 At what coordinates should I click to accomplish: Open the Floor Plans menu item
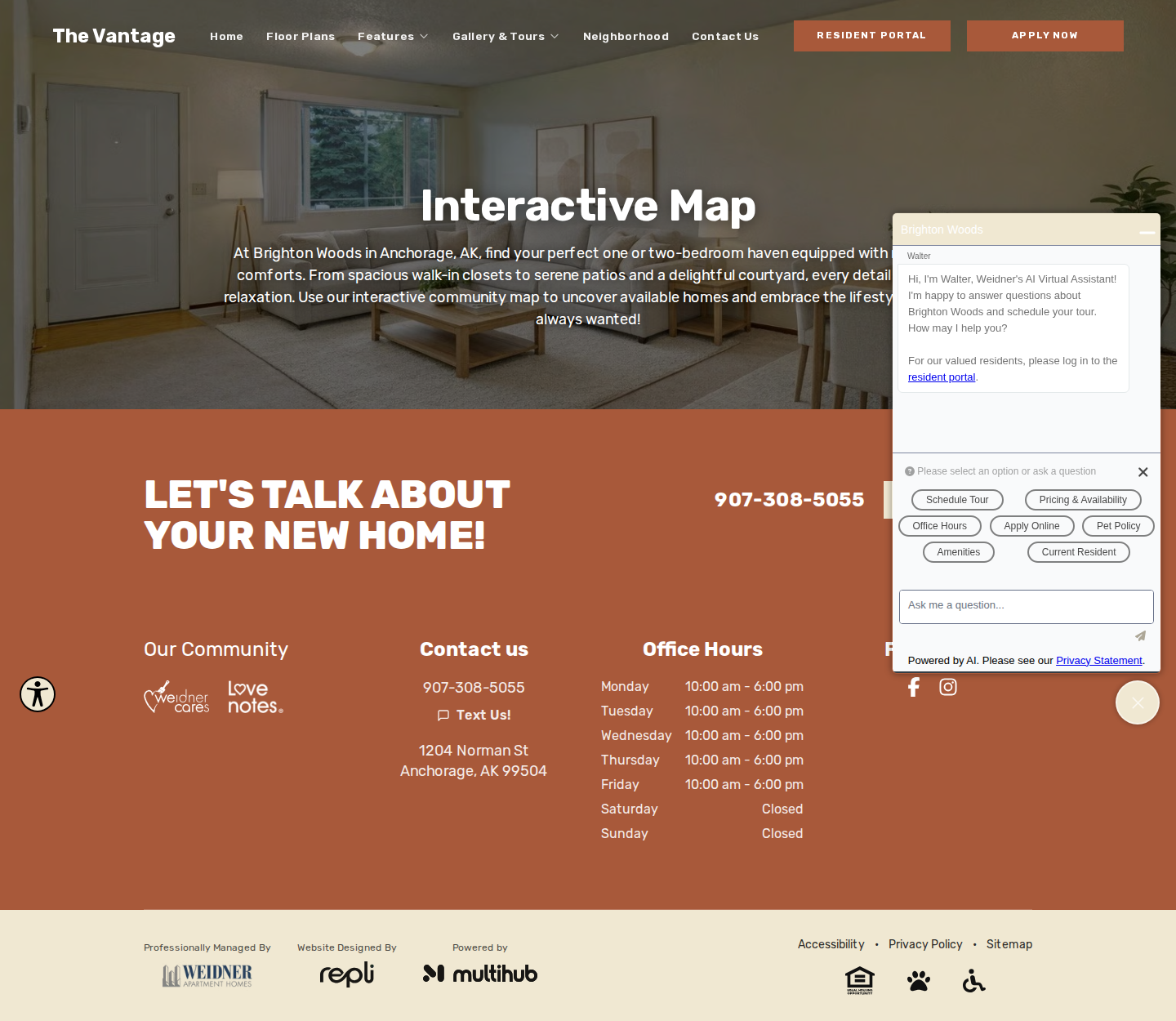(x=301, y=37)
